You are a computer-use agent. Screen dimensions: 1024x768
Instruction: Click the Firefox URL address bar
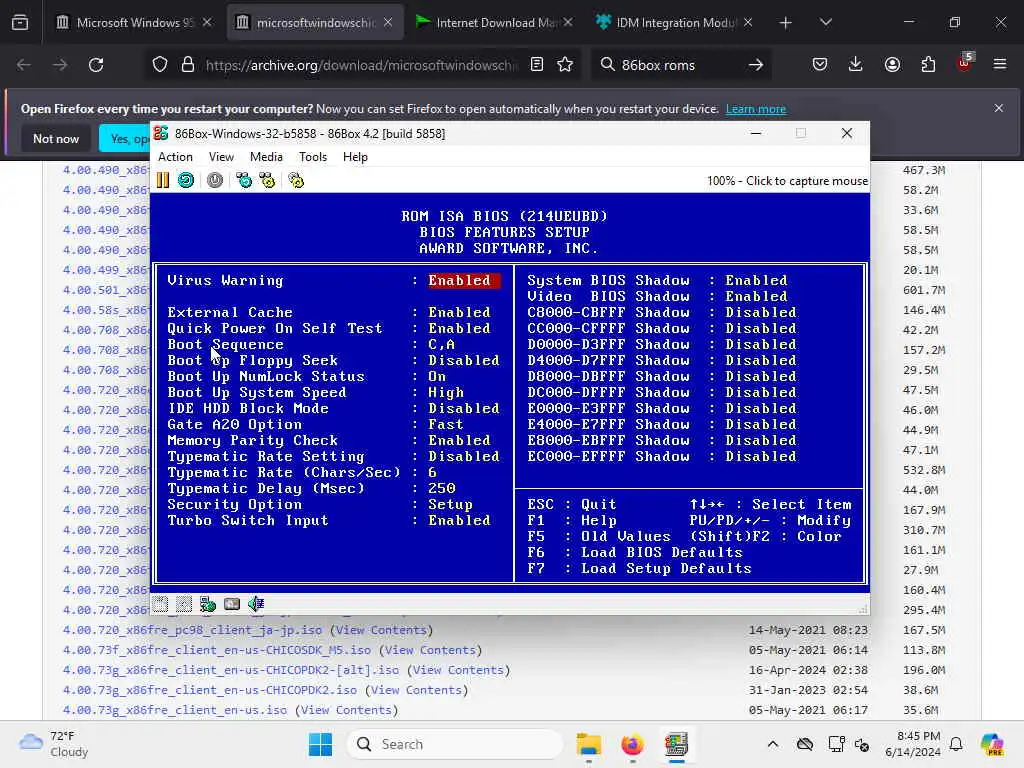pyautogui.click(x=361, y=65)
